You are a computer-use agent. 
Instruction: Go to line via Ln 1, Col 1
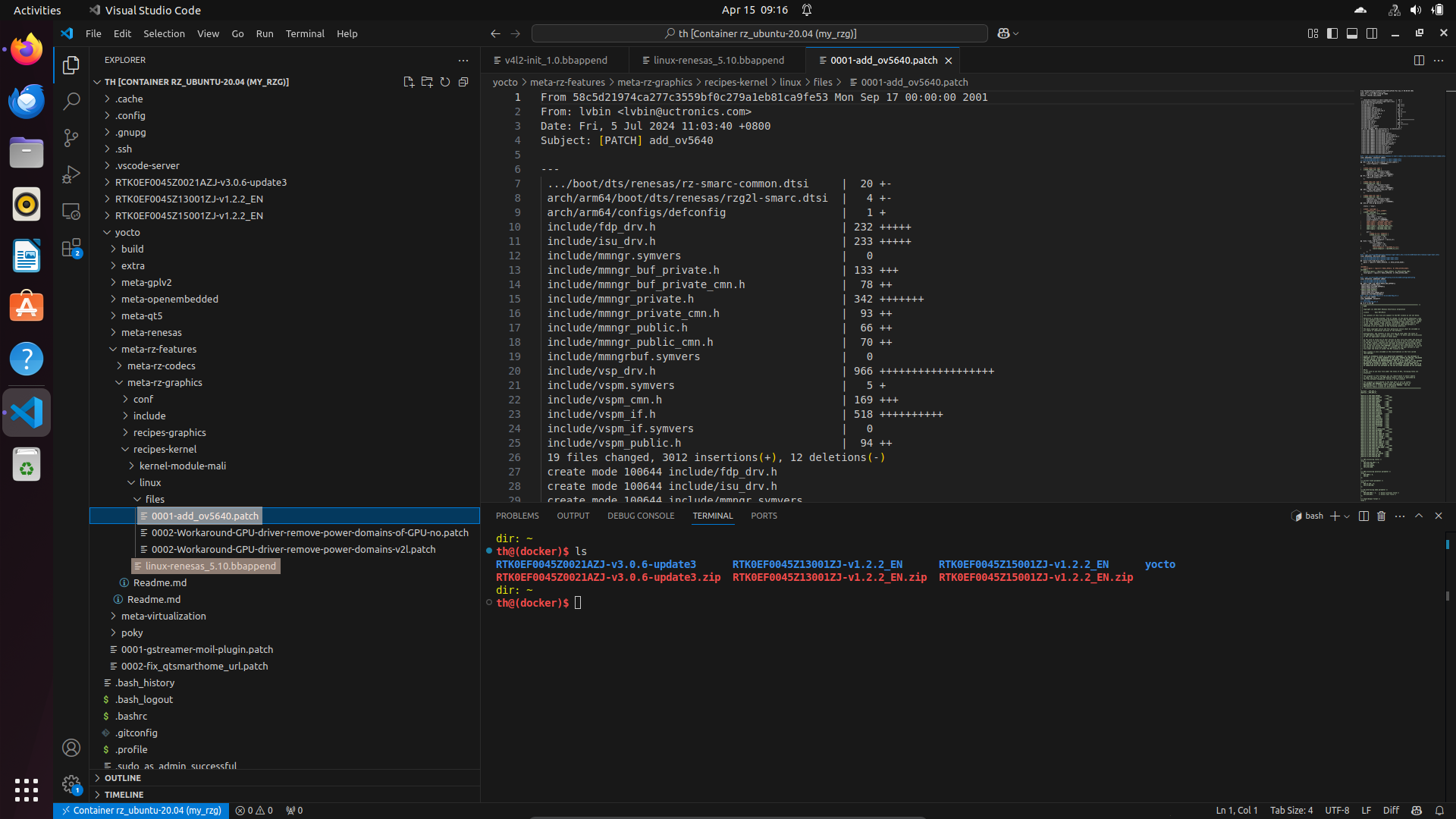(1237, 810)
